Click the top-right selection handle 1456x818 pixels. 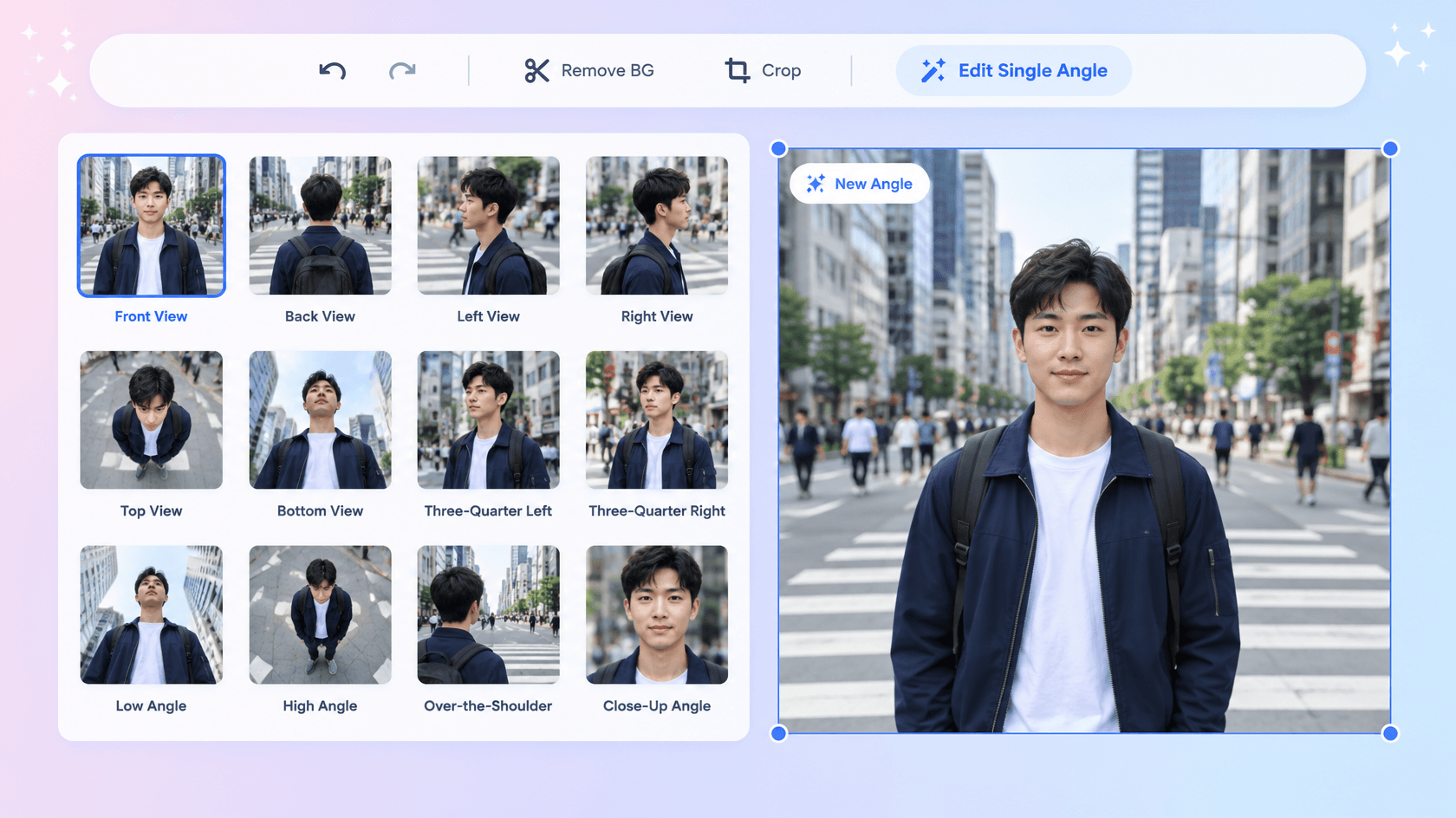tap(1390, 149)
